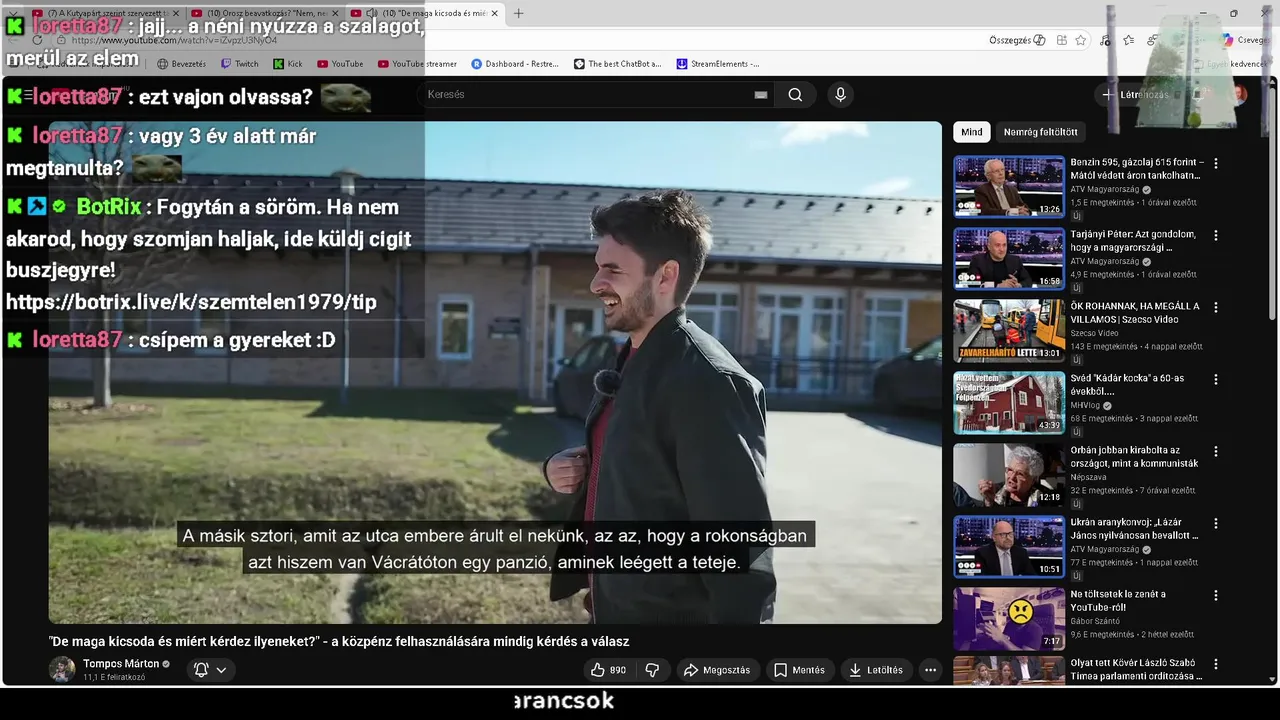Screen dimensions: 1280x720
Task: Open Svéd Kádár kocka video thumbnail
Action: tap(1009, 402)
